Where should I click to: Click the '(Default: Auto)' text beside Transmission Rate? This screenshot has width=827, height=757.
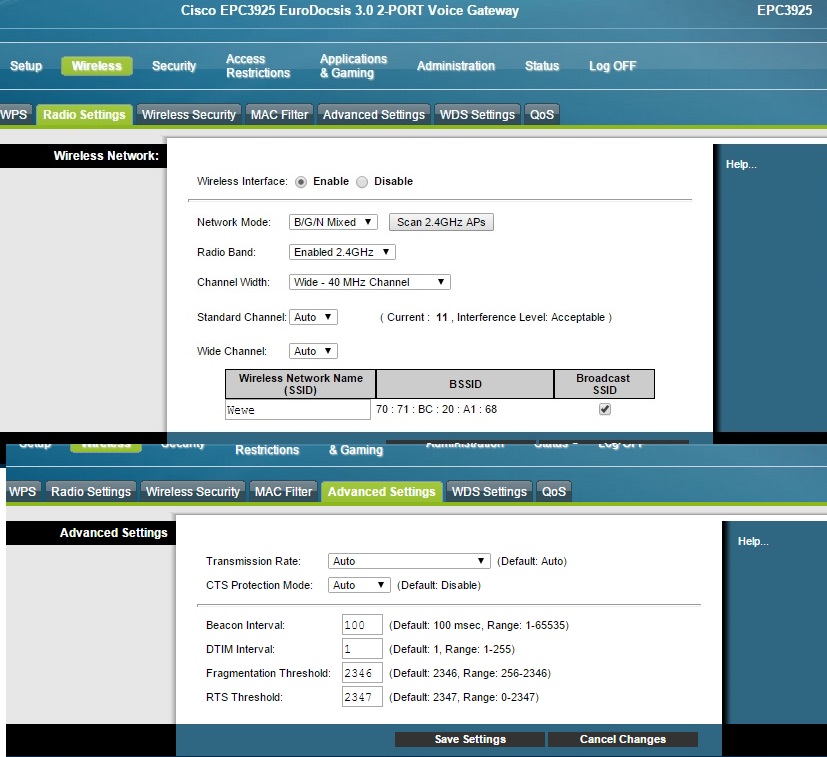(532, 561)
